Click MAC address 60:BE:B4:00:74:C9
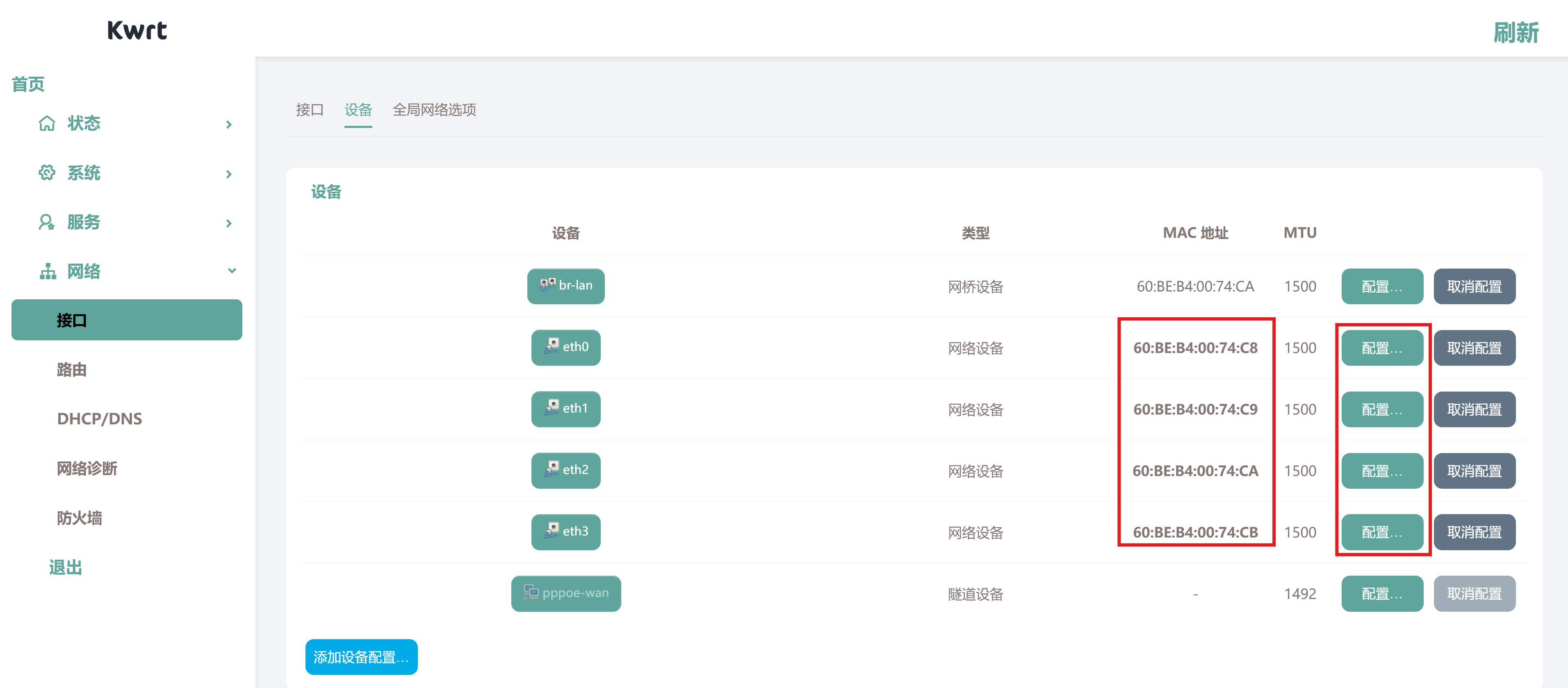This screenshot has height=688, width=1568. pyautogui.click(x=1195, y=409)
